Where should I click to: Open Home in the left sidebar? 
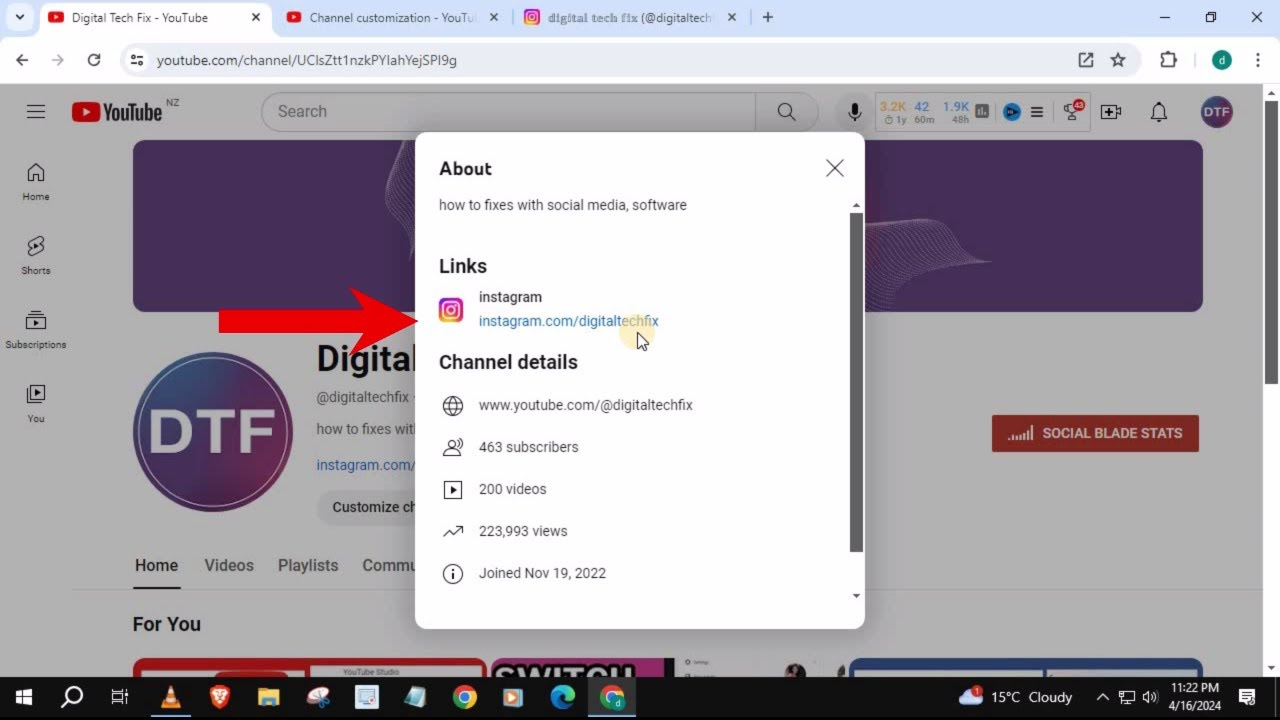[x=36, y=182]
